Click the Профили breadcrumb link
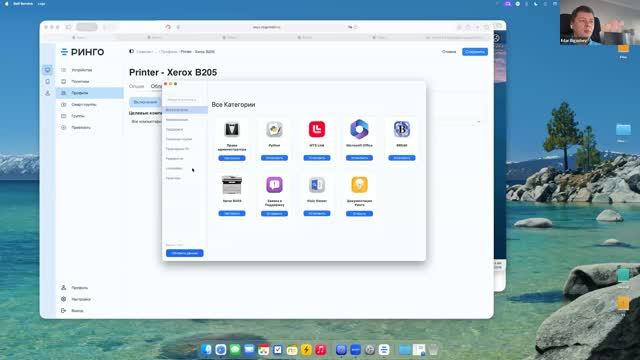This screenshot has height=360, width=640. pos(168,52)
